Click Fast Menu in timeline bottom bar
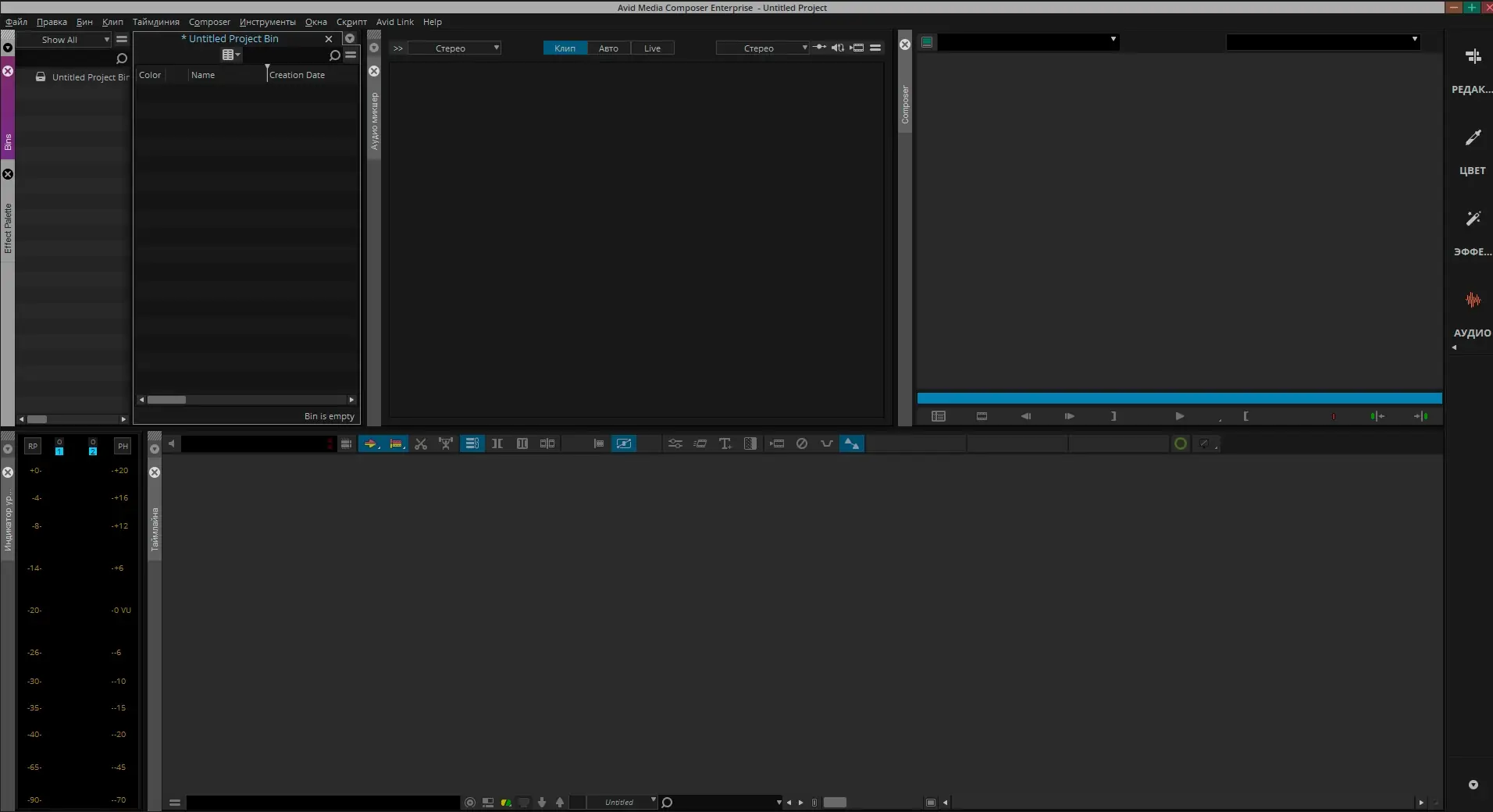Image resolution: width=1493 pixels, height=812 pixels. click(175, 802)
